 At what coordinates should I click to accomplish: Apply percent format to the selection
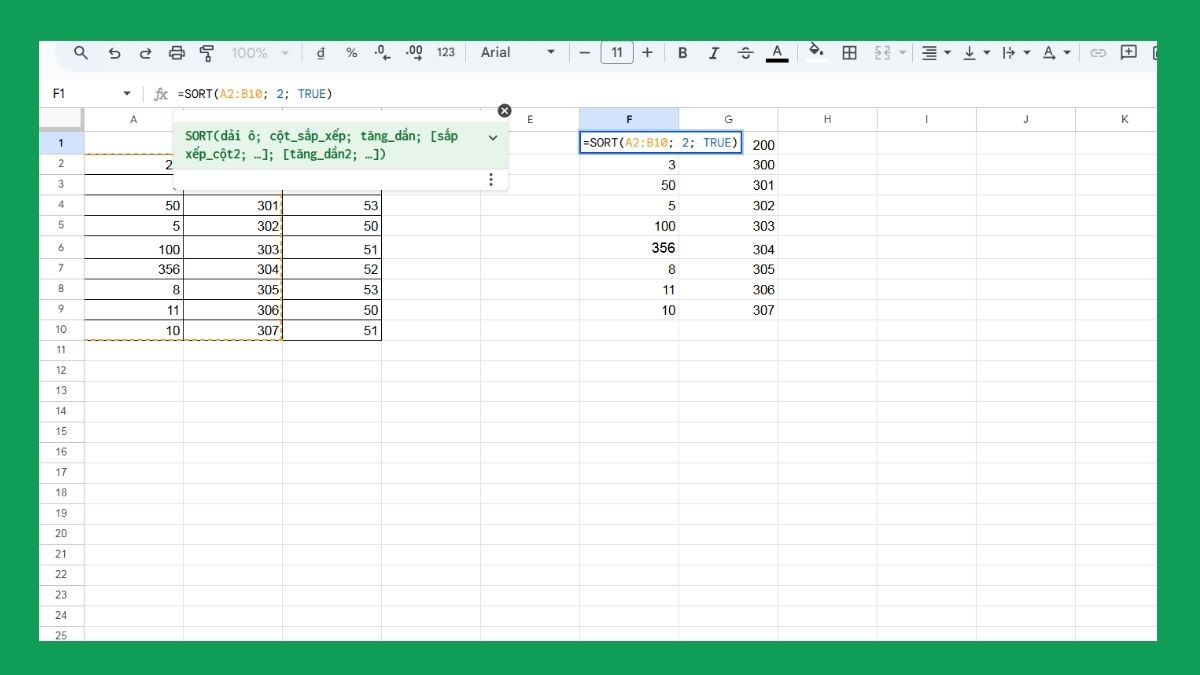coord(351,52)
